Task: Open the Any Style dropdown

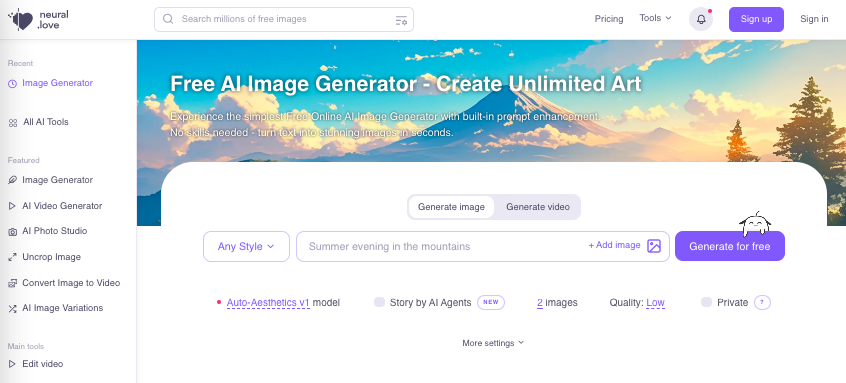Action: (247, 247)
